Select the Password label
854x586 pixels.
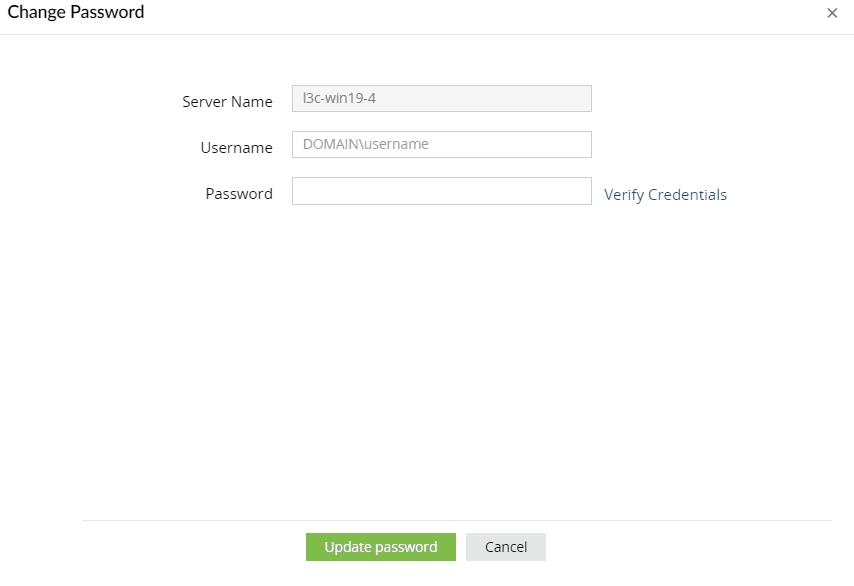pyautogui.click(x=239, y=194)
